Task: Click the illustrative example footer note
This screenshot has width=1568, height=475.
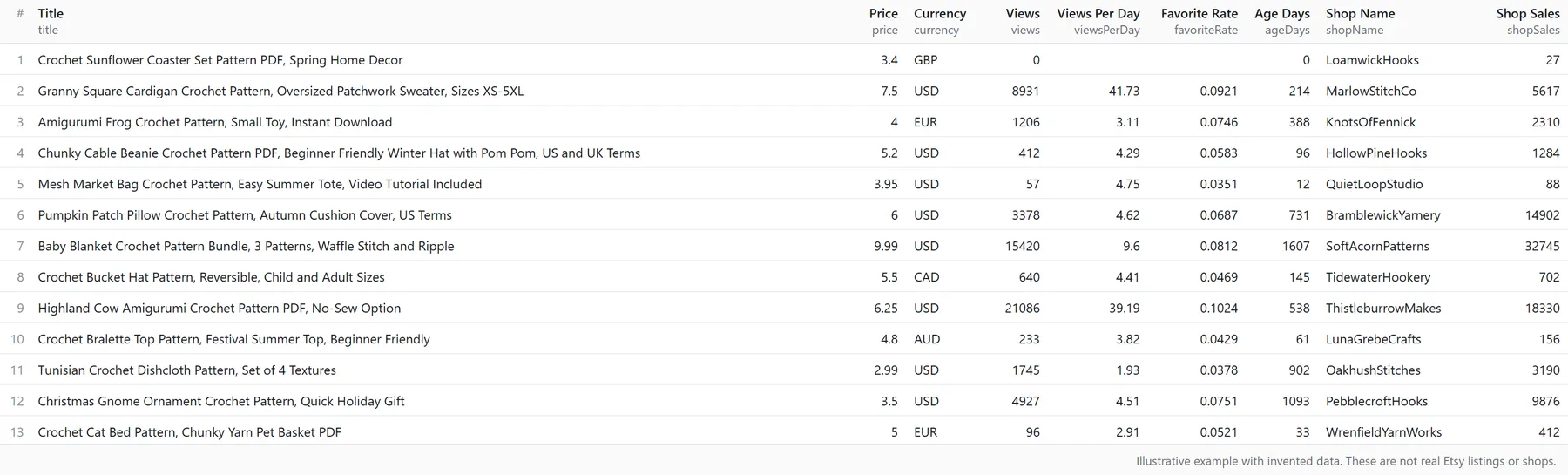Action: [x=1346, y=461]
